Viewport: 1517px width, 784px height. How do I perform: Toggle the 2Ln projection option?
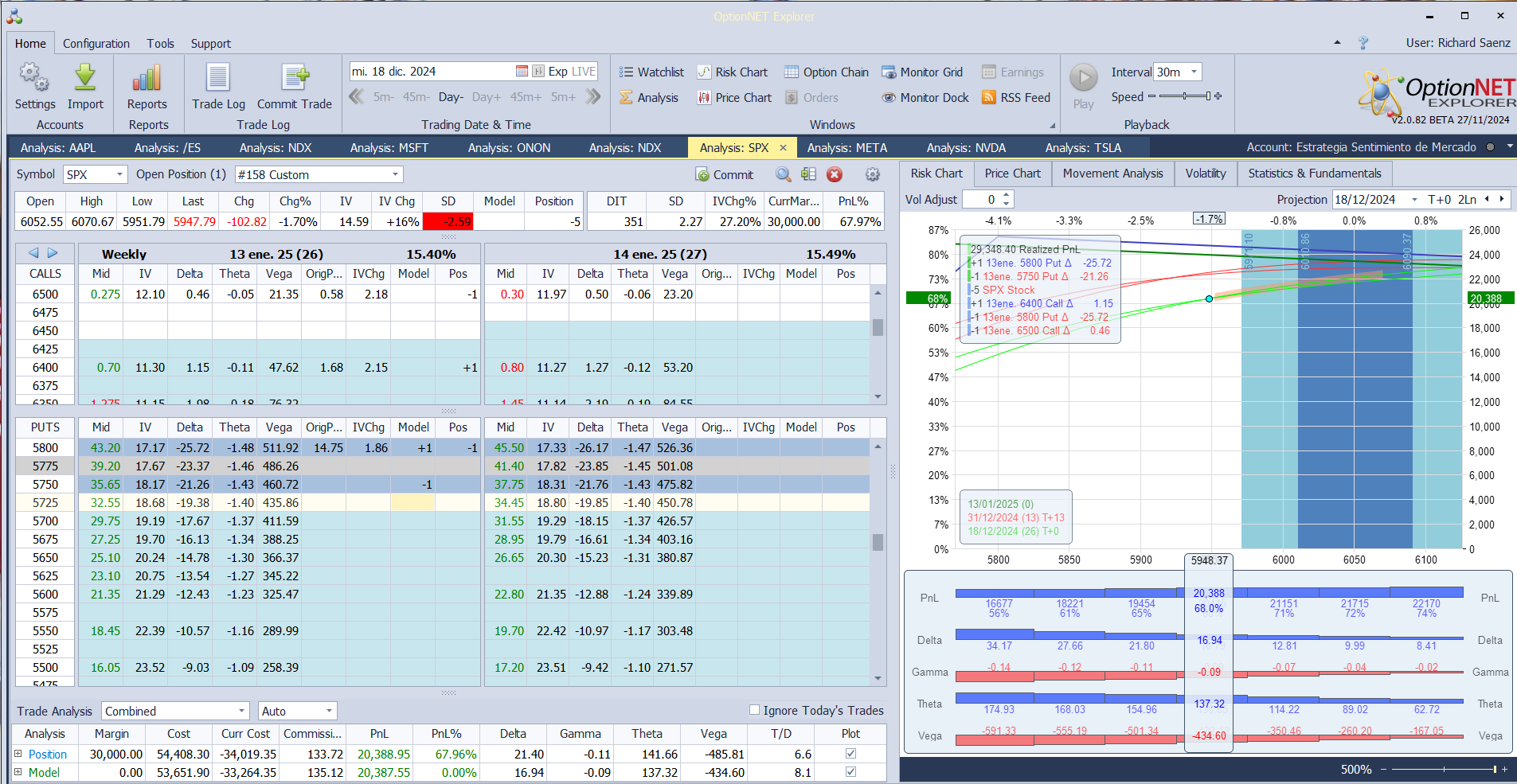[1468, 200]
